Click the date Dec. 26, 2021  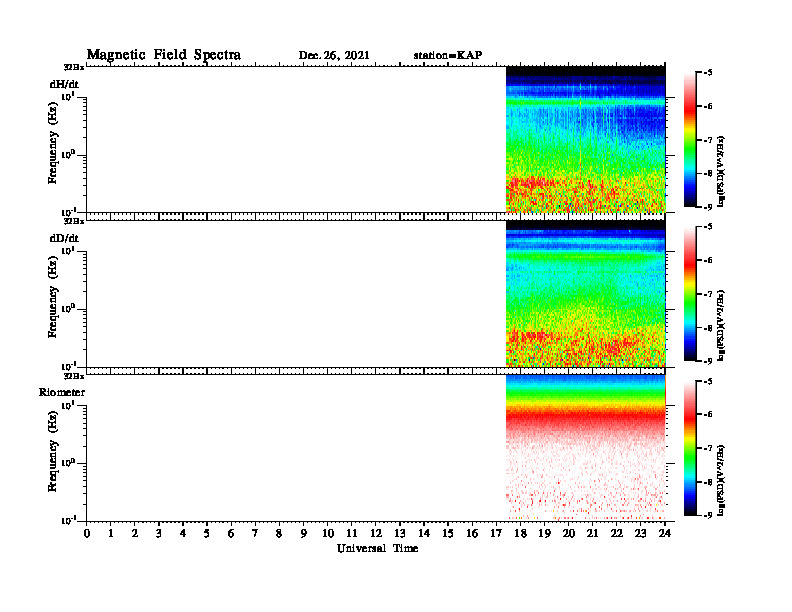pos(334,55)
